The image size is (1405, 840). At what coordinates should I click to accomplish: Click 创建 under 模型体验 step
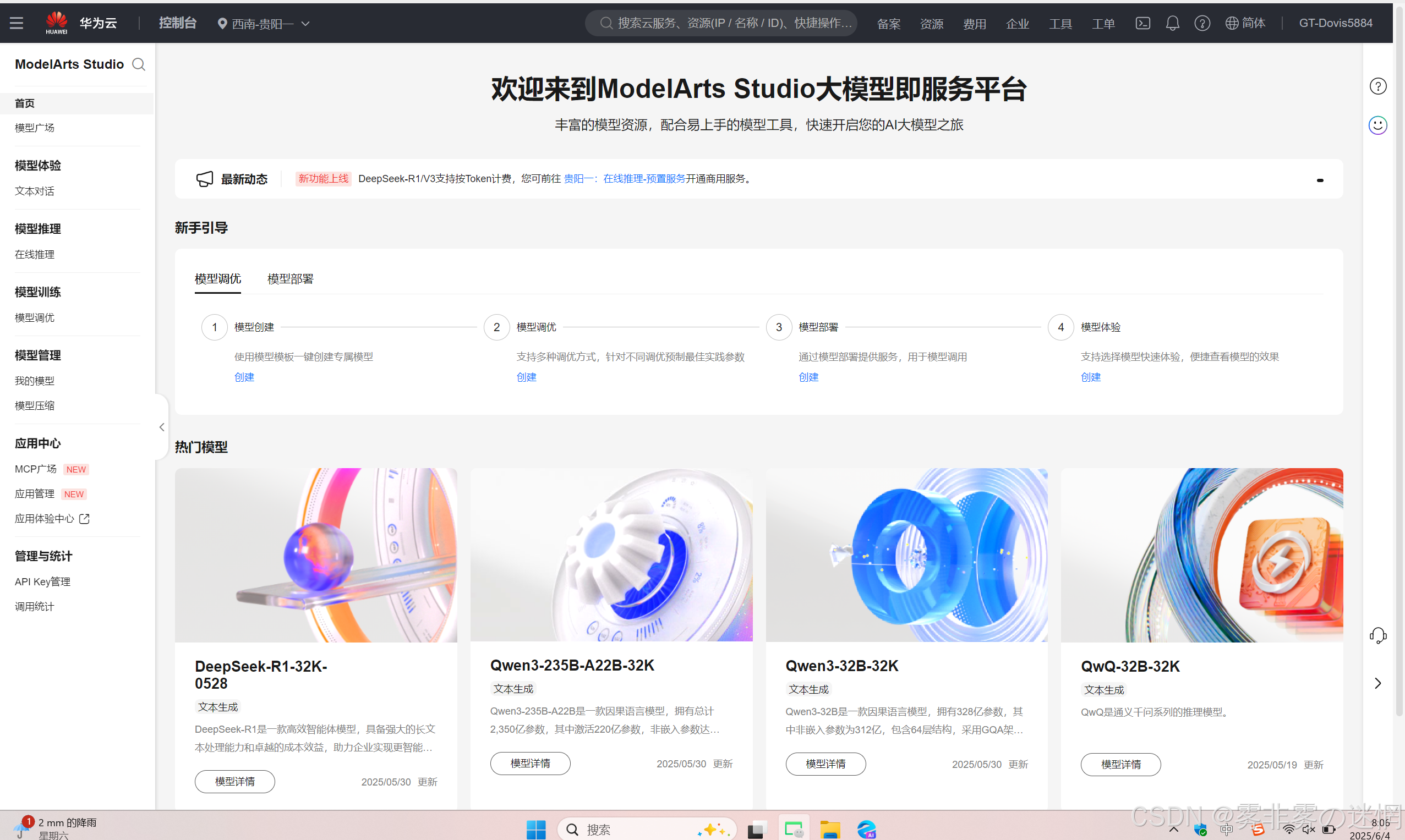click(x=1091, y=377)
